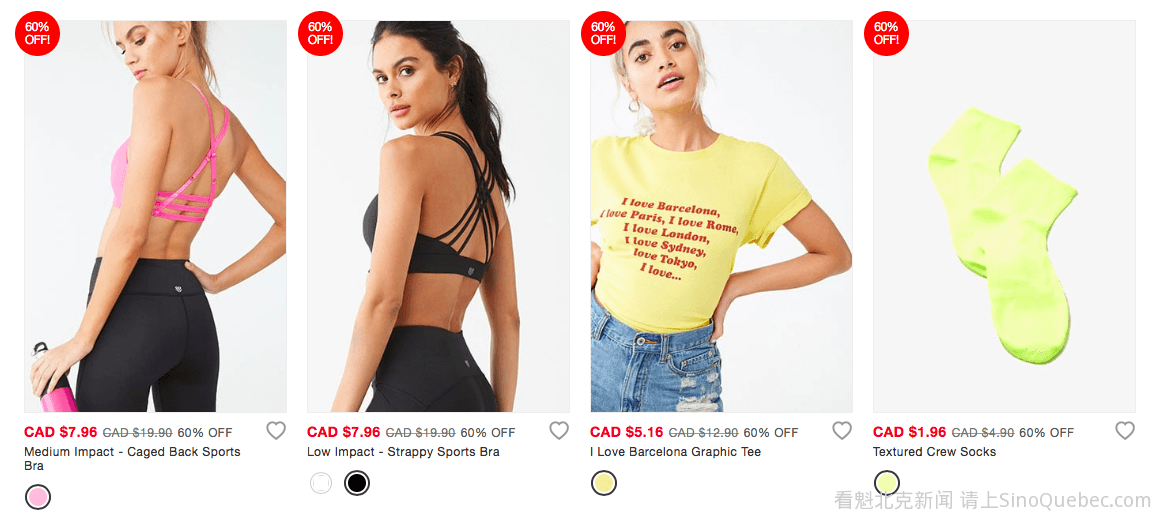Click 60% OFF badge on neon socks

coord(885,33)
